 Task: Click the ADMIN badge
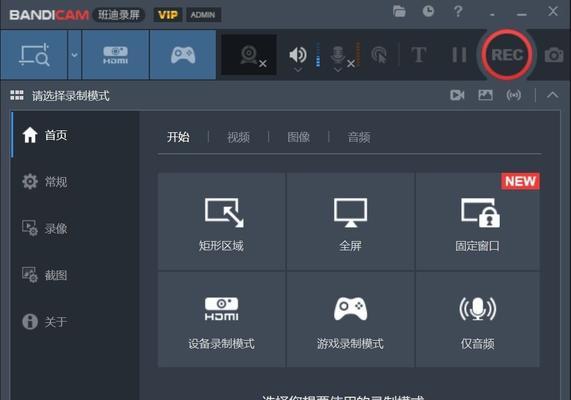(203, 15)
